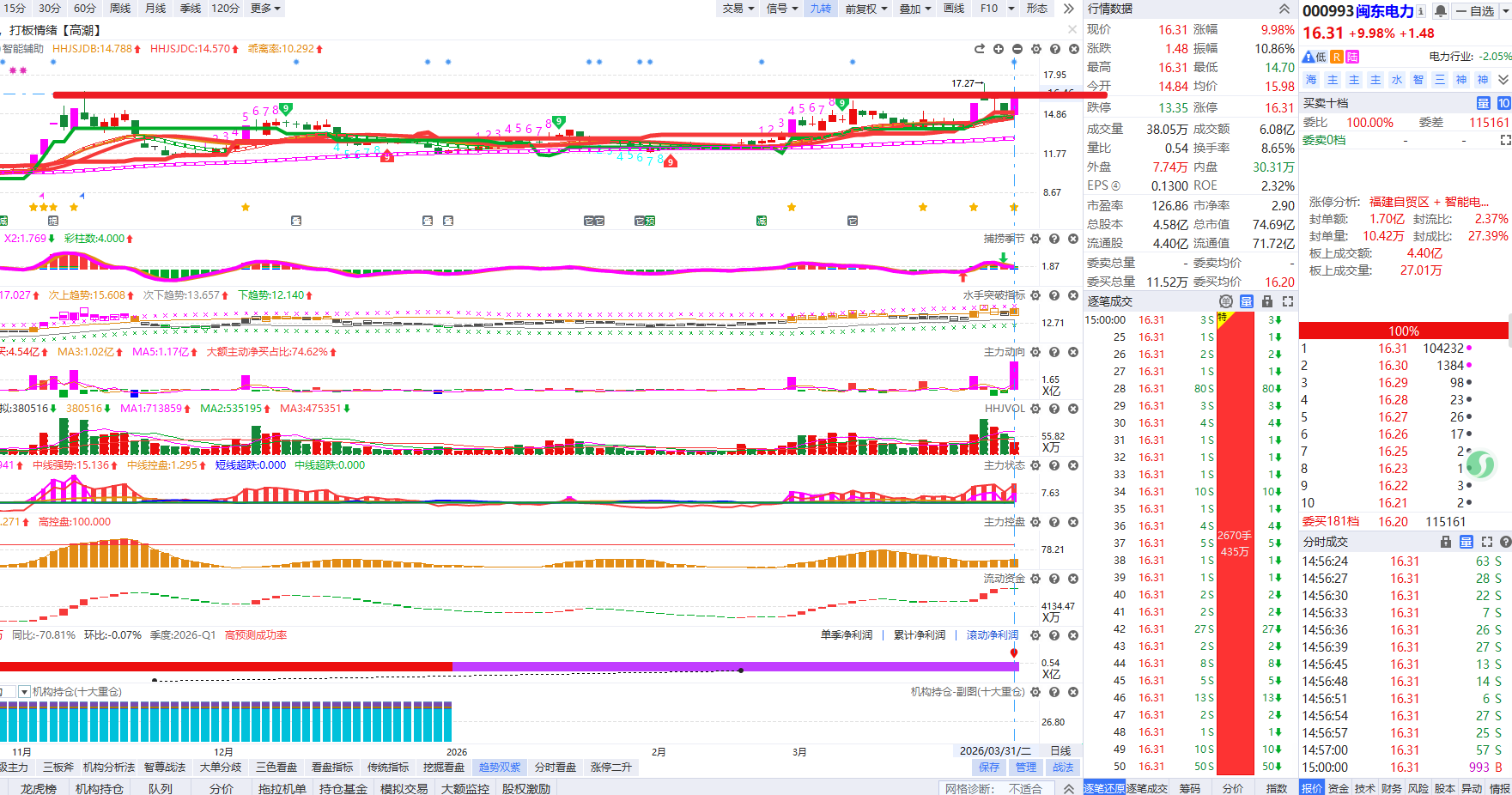Toggle the 九转 indicator button

click(821, 9)
